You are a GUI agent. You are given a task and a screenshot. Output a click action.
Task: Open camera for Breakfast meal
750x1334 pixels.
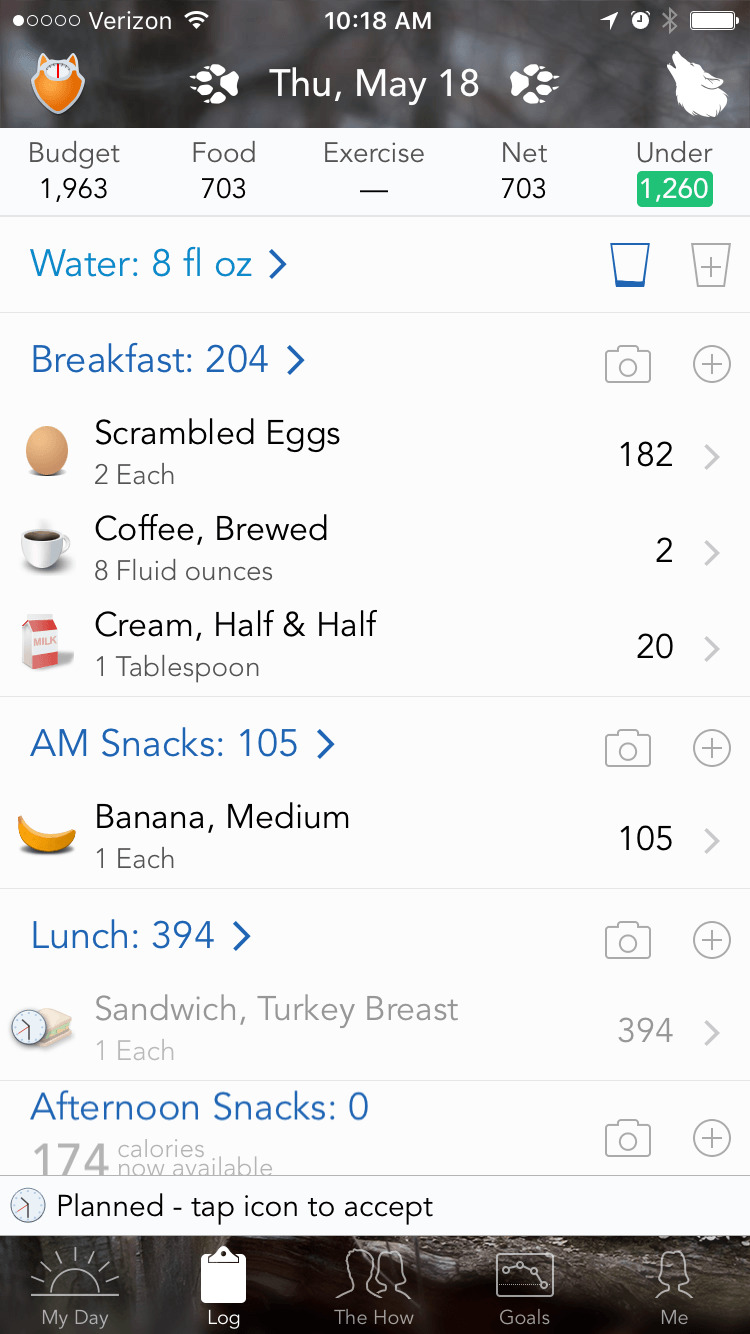point(628,365)
